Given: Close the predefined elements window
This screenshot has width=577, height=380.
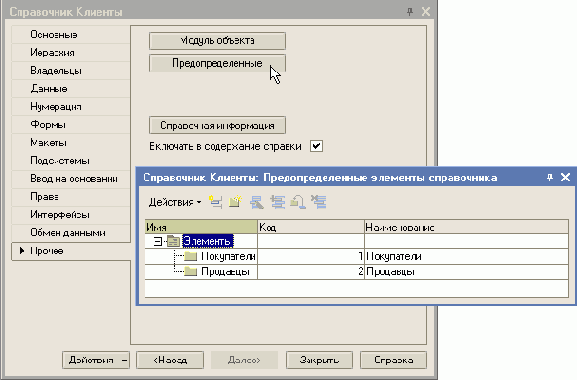Looking at the screenshot, I should pos(566,177).
